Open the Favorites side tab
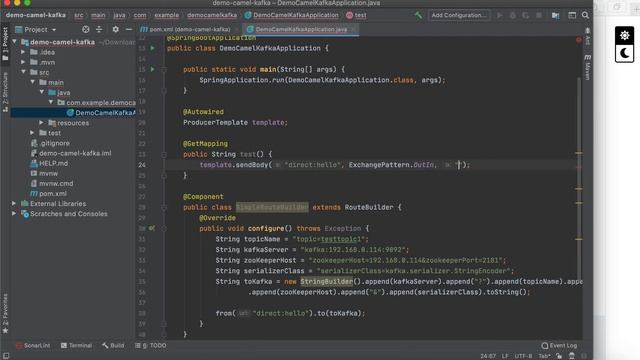640x360 pixels. [x=5, y=313]
